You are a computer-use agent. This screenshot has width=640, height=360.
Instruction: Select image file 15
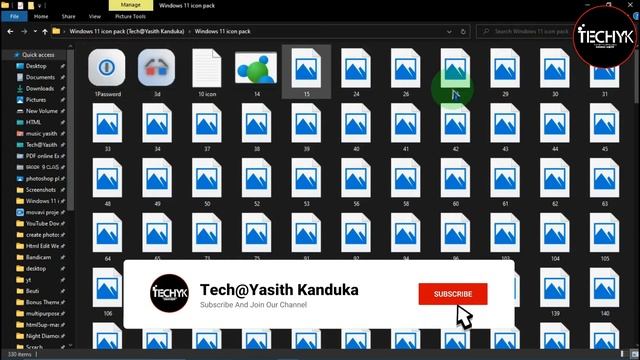tap(306, 72)
